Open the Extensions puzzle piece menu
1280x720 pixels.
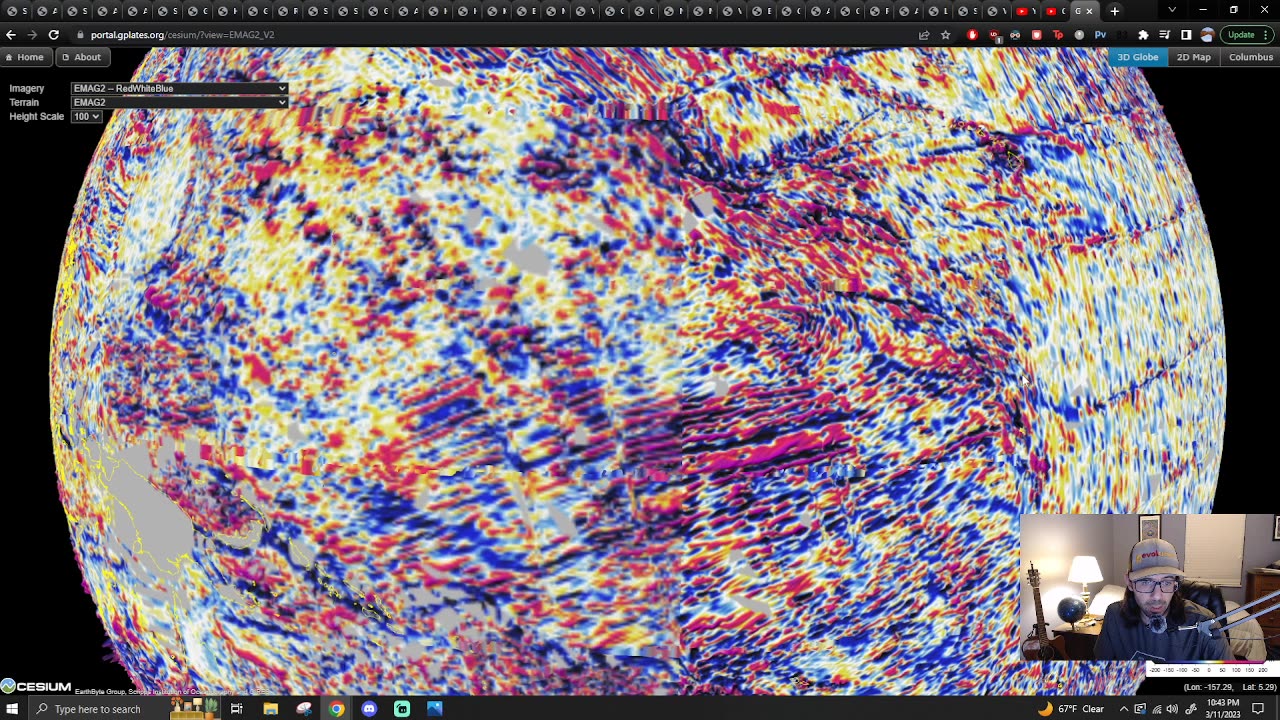pyautogui.click(x=1143, y=35)
